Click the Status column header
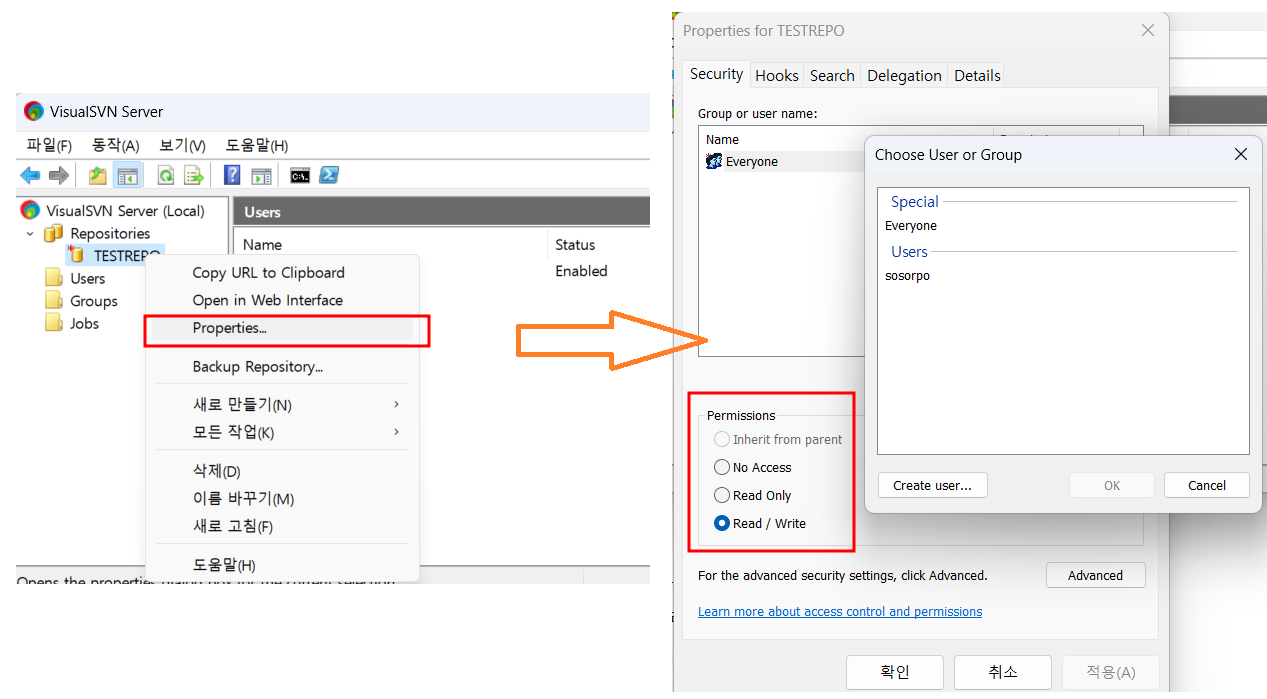The width and height of the screenshot is (1267, 699). pyautogui.click(x=575, y=244)
